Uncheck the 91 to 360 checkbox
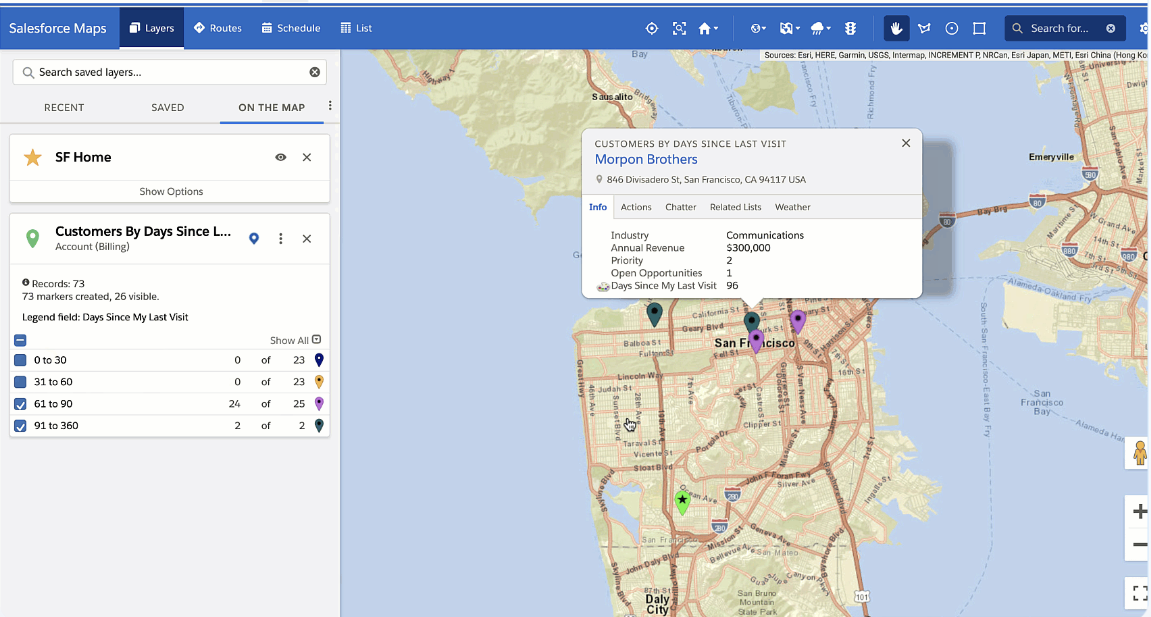Image resolution: width=1151 pixels, height=617 pixels. tap(21, 426)
